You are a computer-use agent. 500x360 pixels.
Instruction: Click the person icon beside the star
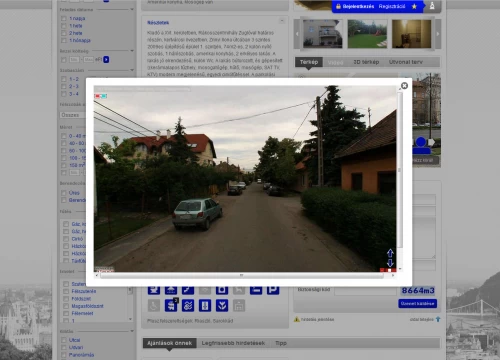click(432, 6)
